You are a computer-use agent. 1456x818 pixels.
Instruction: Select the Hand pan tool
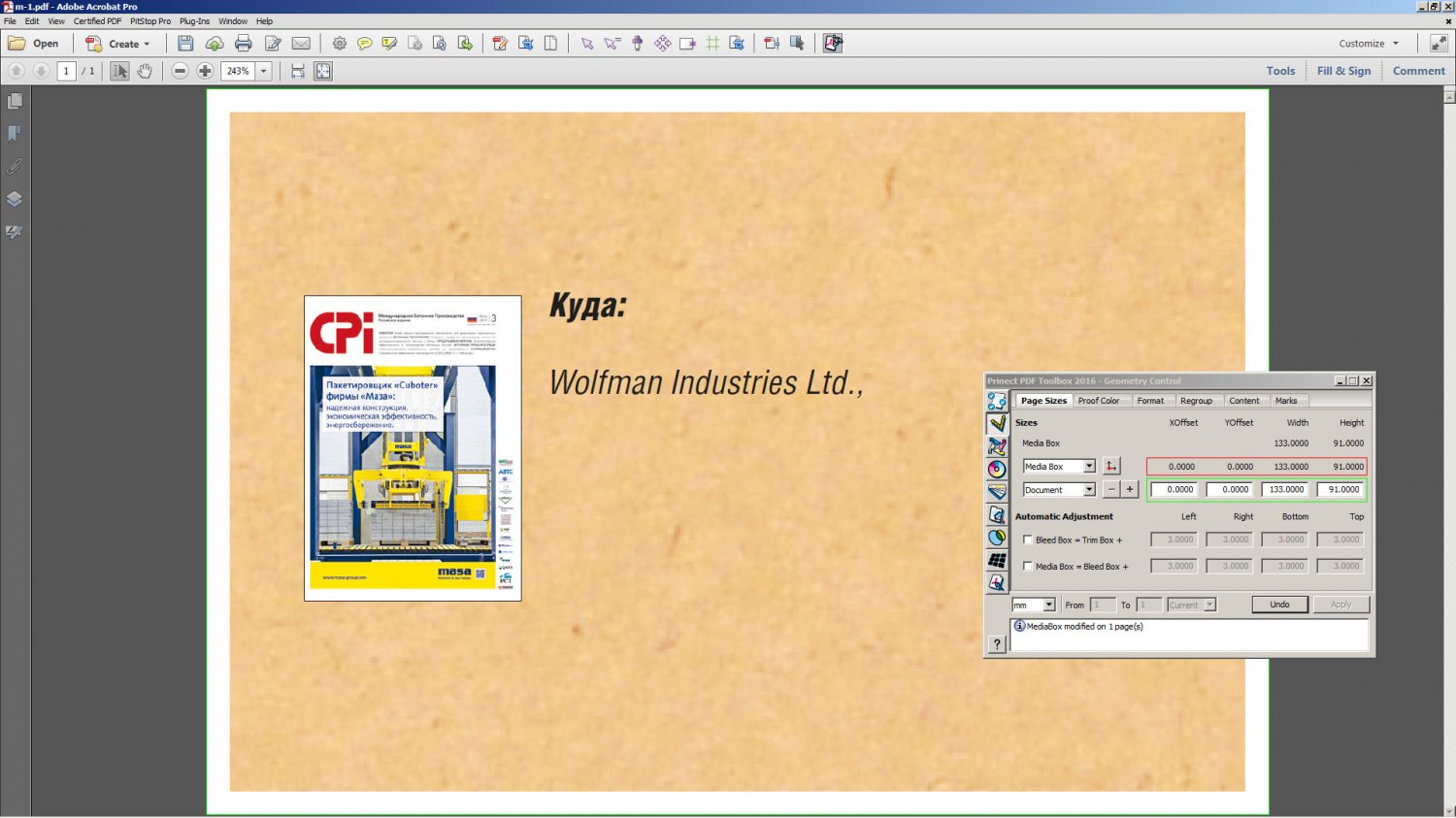click(x=145, y=71)
